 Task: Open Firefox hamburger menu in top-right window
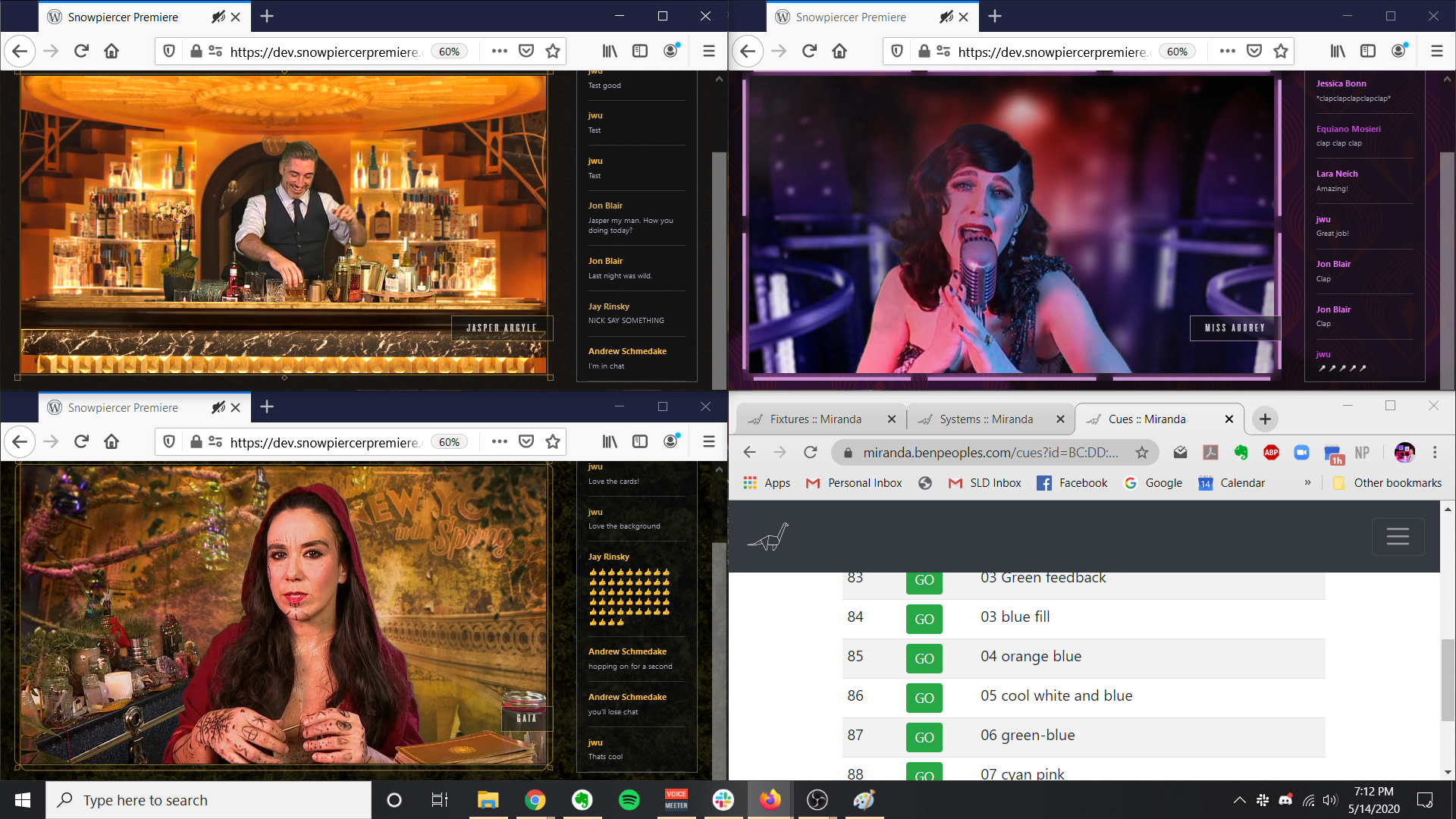(1436, 51)
